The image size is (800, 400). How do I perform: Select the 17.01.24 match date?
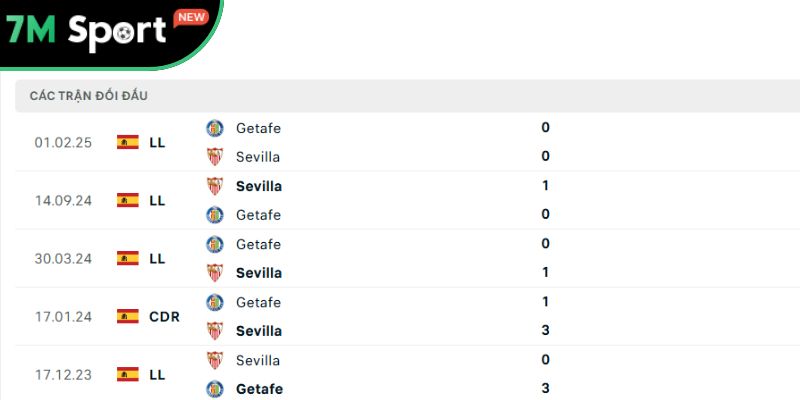(x=63, y=316)
